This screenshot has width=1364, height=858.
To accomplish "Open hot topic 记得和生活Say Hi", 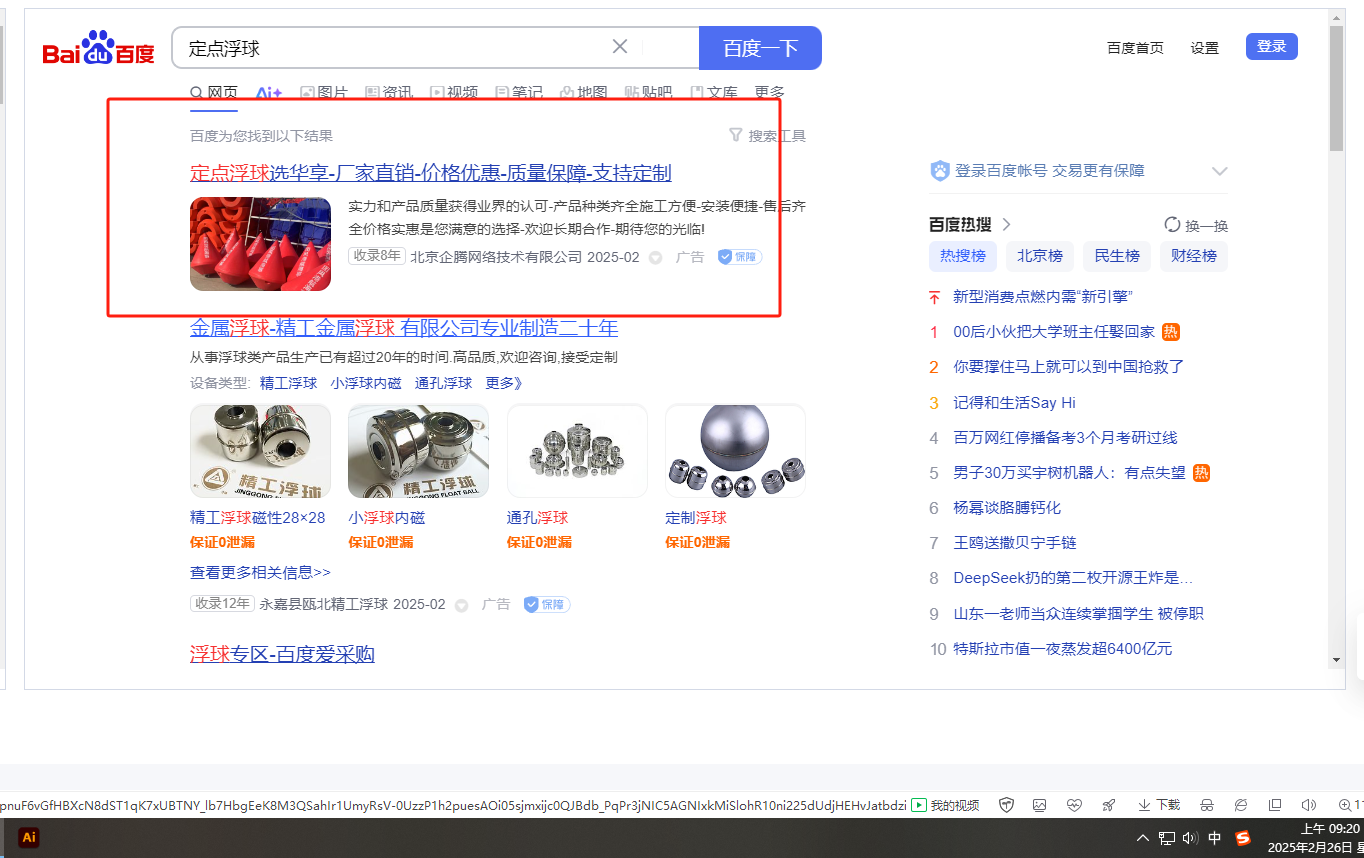I will [x=1014, y=403].
